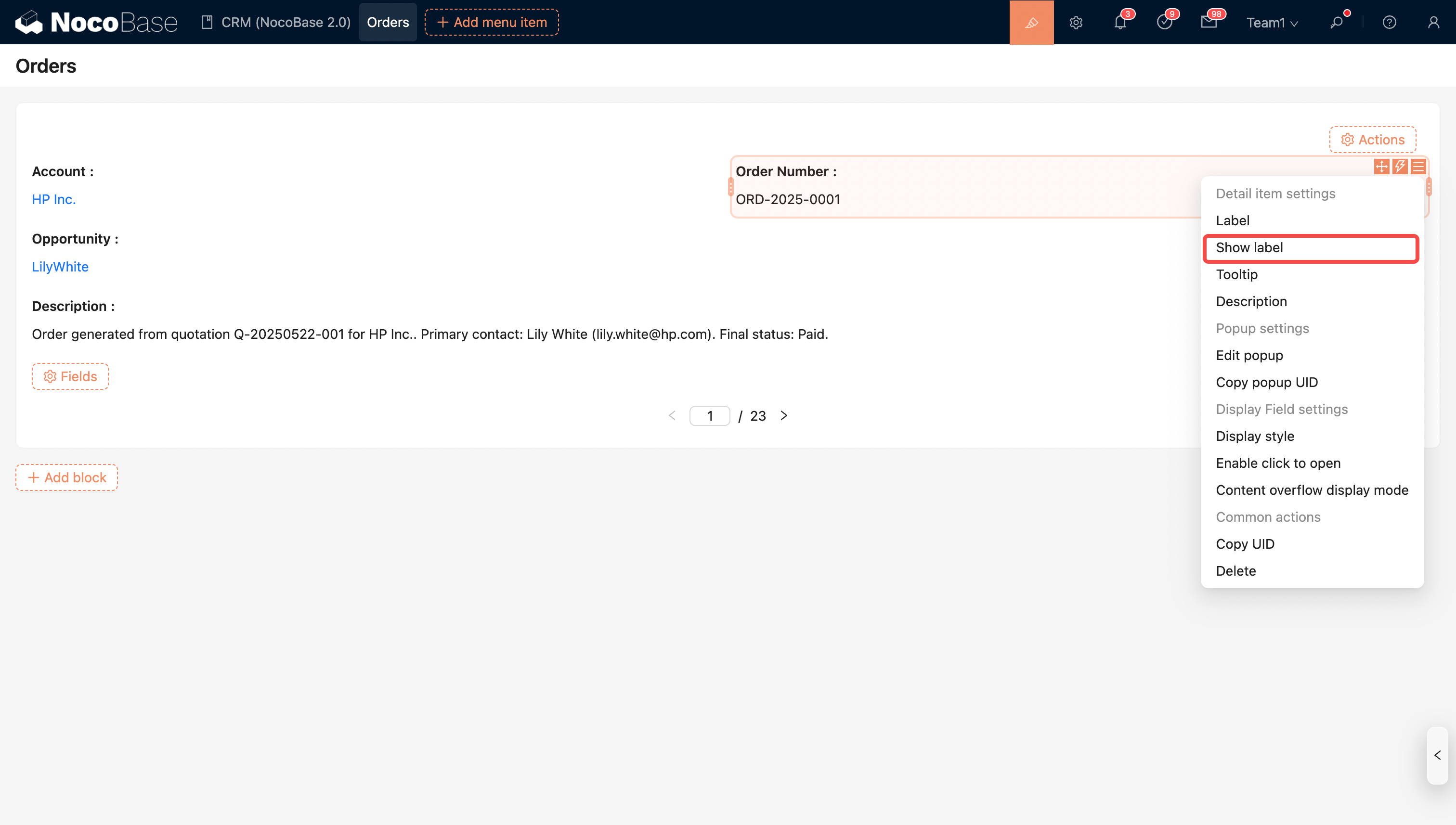Click the lightning event flow icon
Image resolution: width=1456 pixels, height=825 pixels.
click(1400, 166)
